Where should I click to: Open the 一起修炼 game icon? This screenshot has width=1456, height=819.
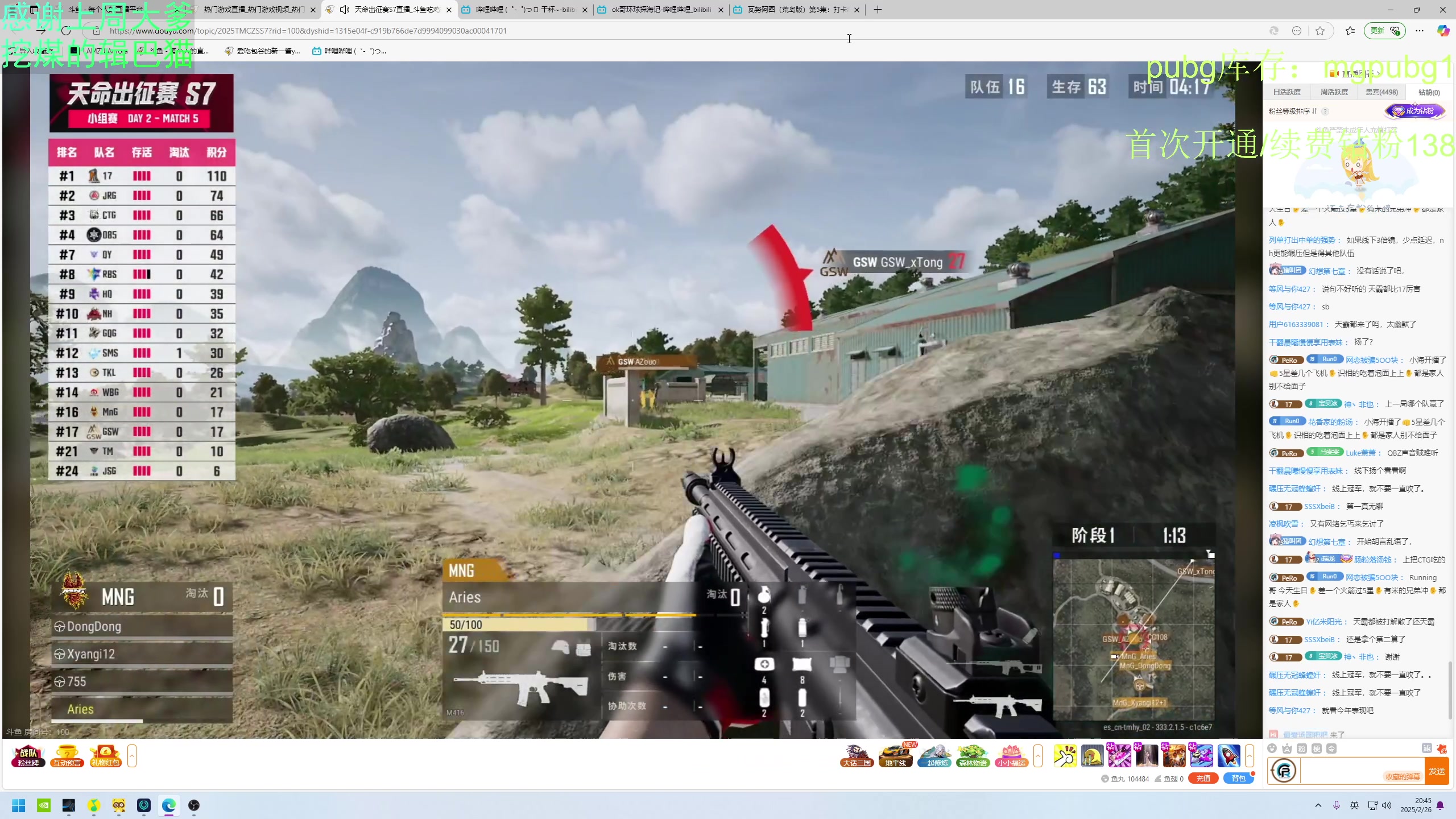934,756
